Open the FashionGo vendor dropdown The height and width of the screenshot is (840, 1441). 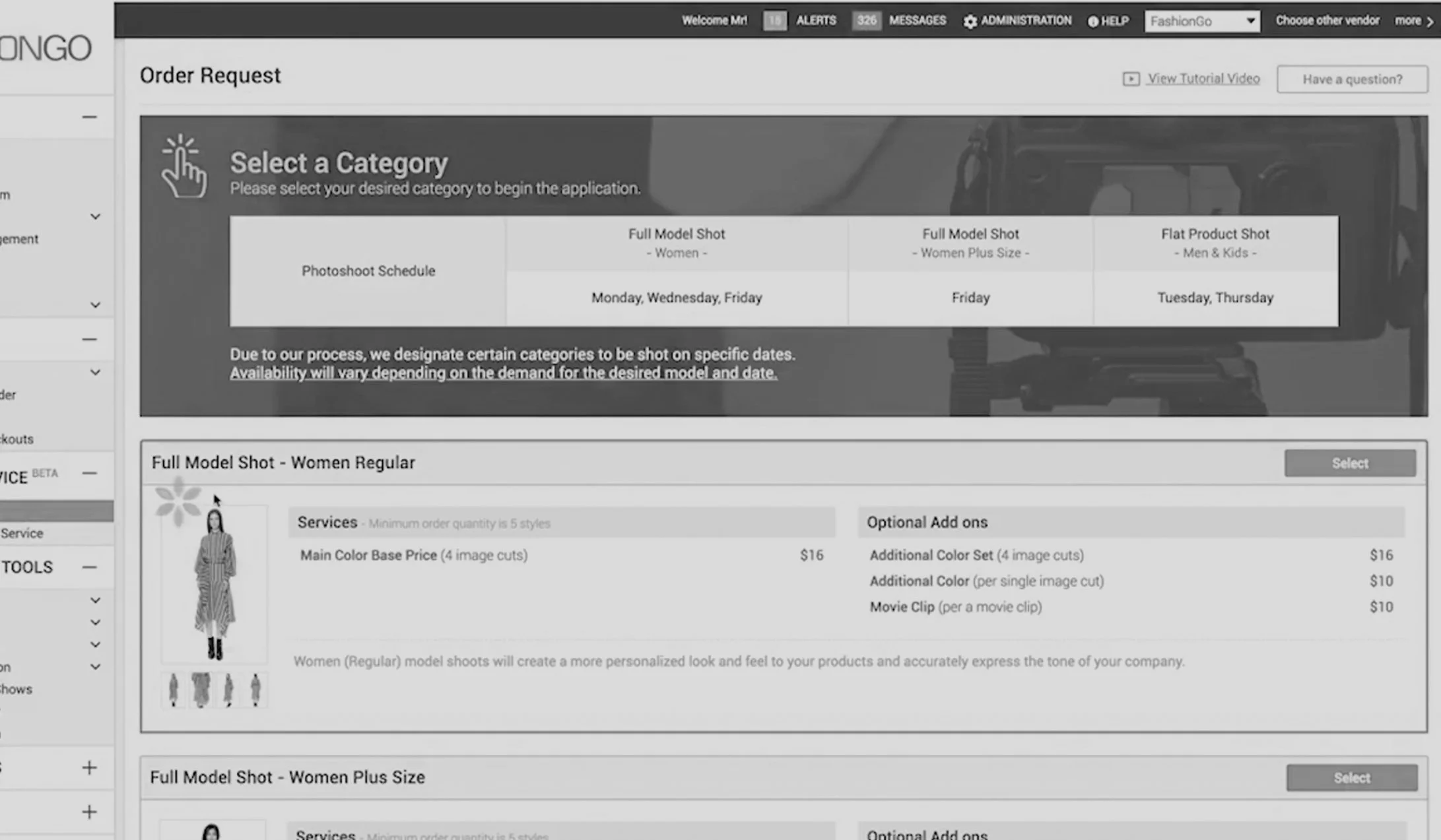(1201, 21)
